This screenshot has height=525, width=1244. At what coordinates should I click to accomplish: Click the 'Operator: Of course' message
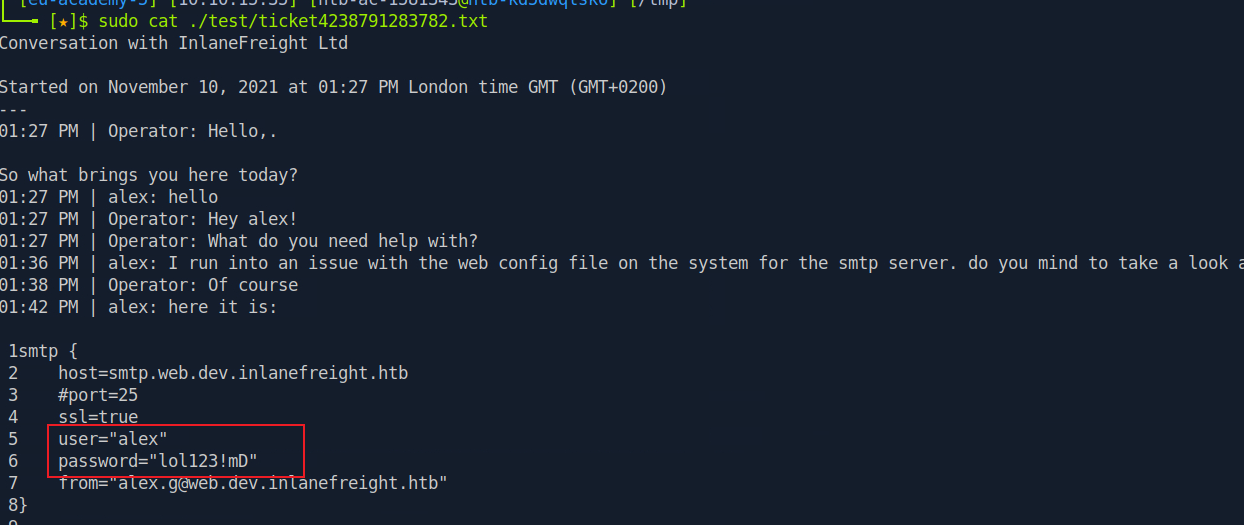203,285
